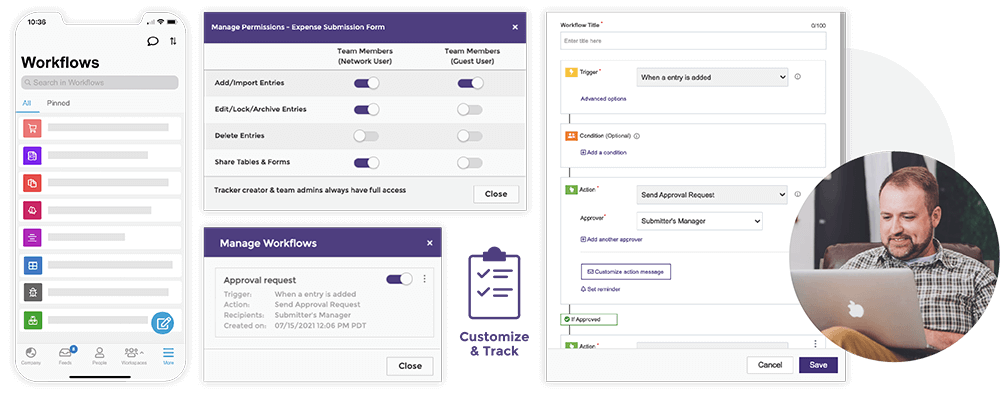Viewport: 1000px width, 394px height.
Task: Enable Delete Entries for Network User
Action: tap(366, 136)
